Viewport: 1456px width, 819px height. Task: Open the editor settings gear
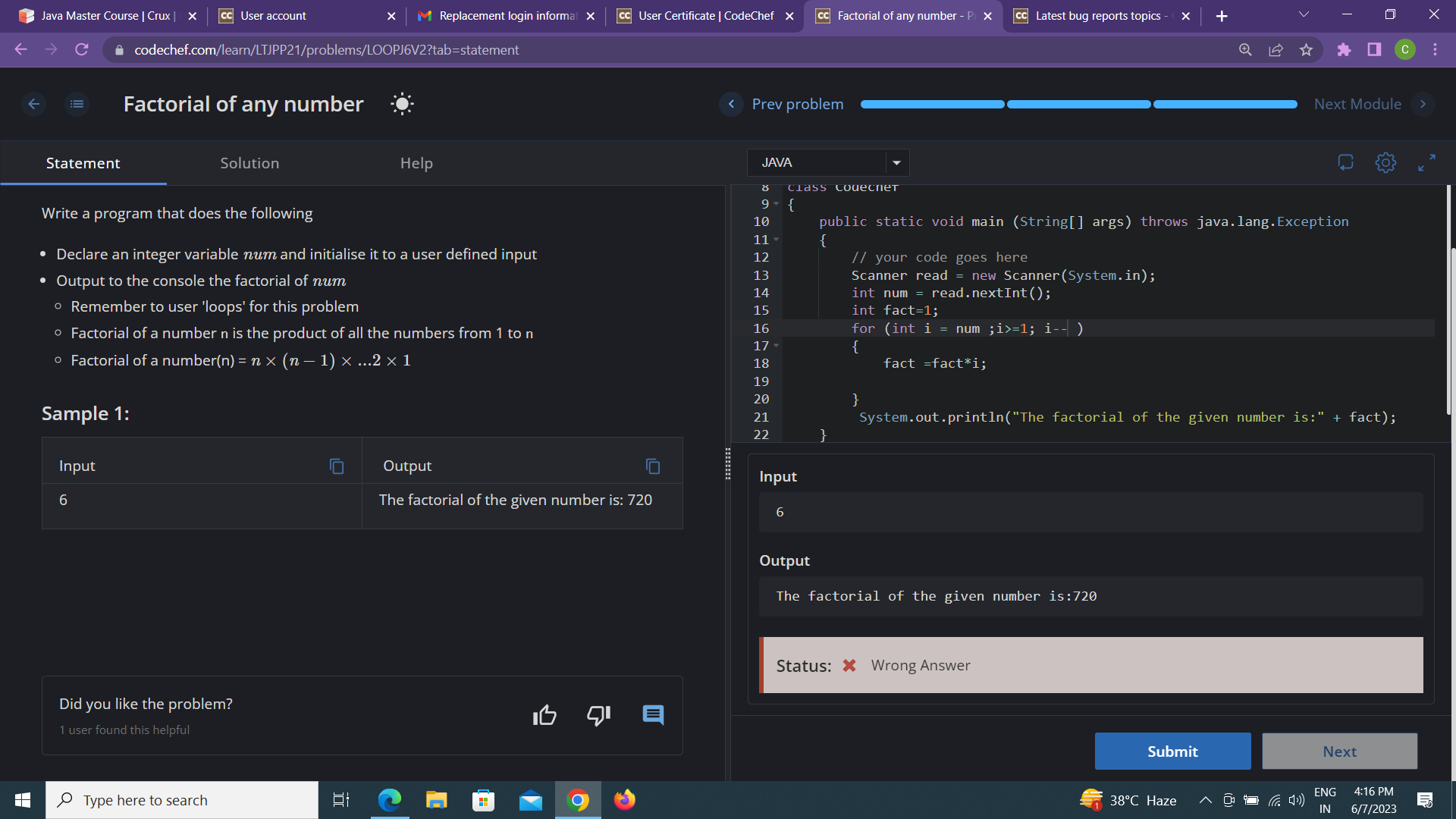pos(1385,162)
